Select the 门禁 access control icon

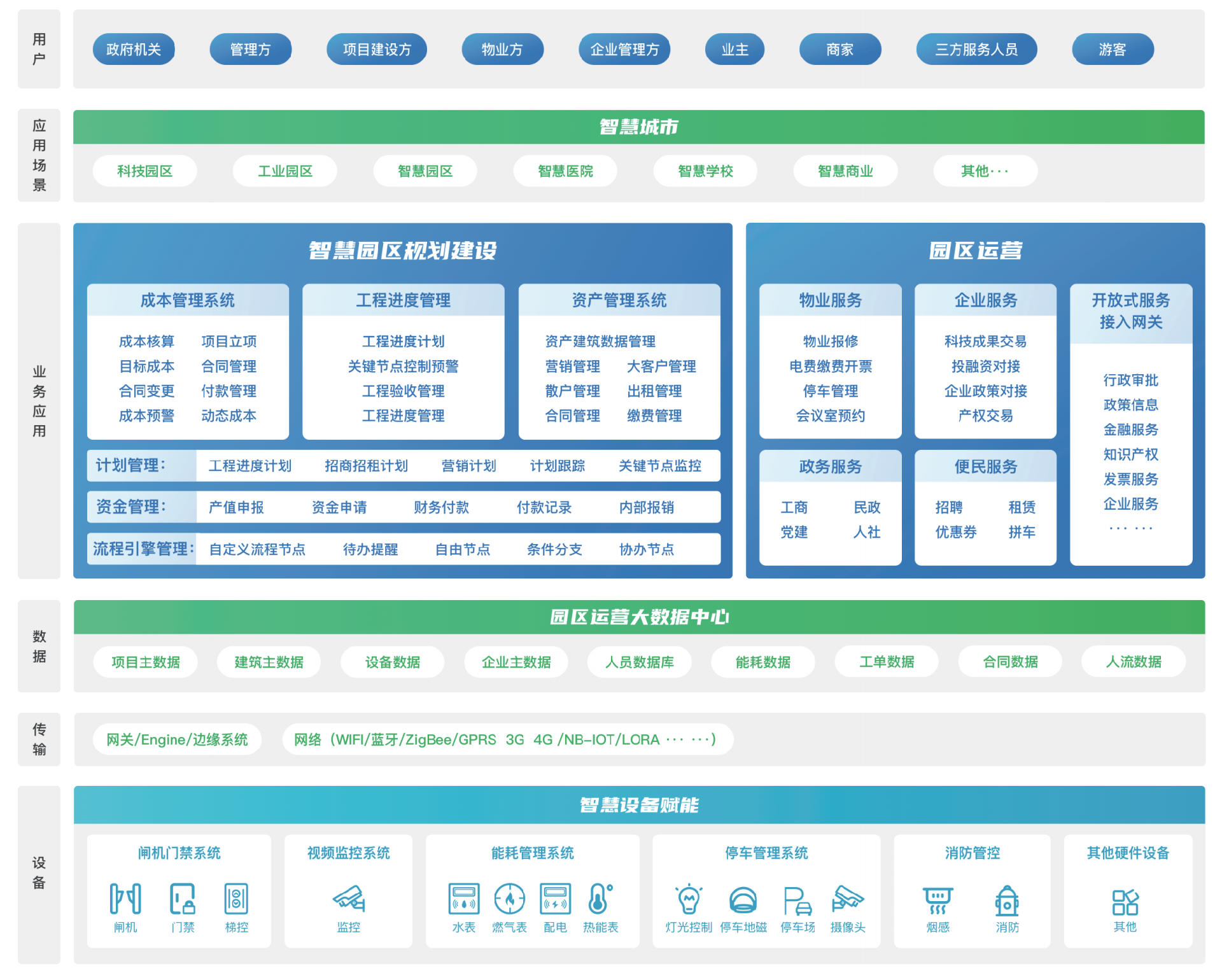point(183,899)
